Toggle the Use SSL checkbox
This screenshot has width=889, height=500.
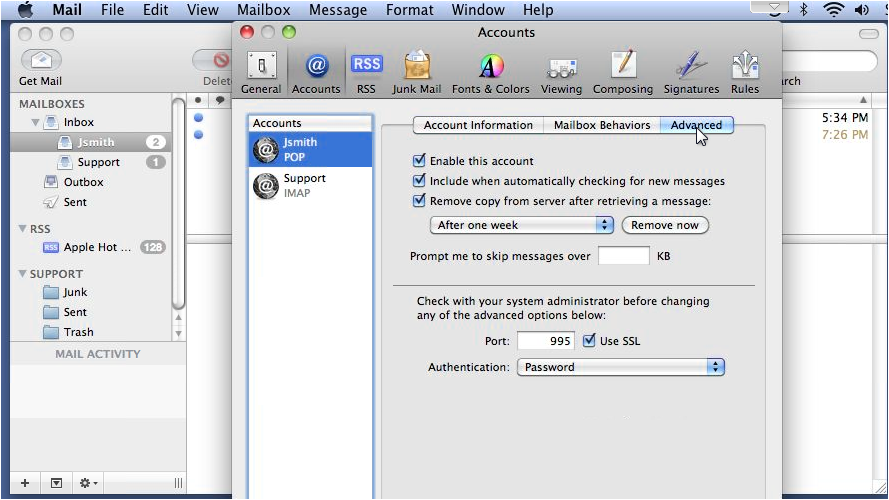click(x=589, y=340)
